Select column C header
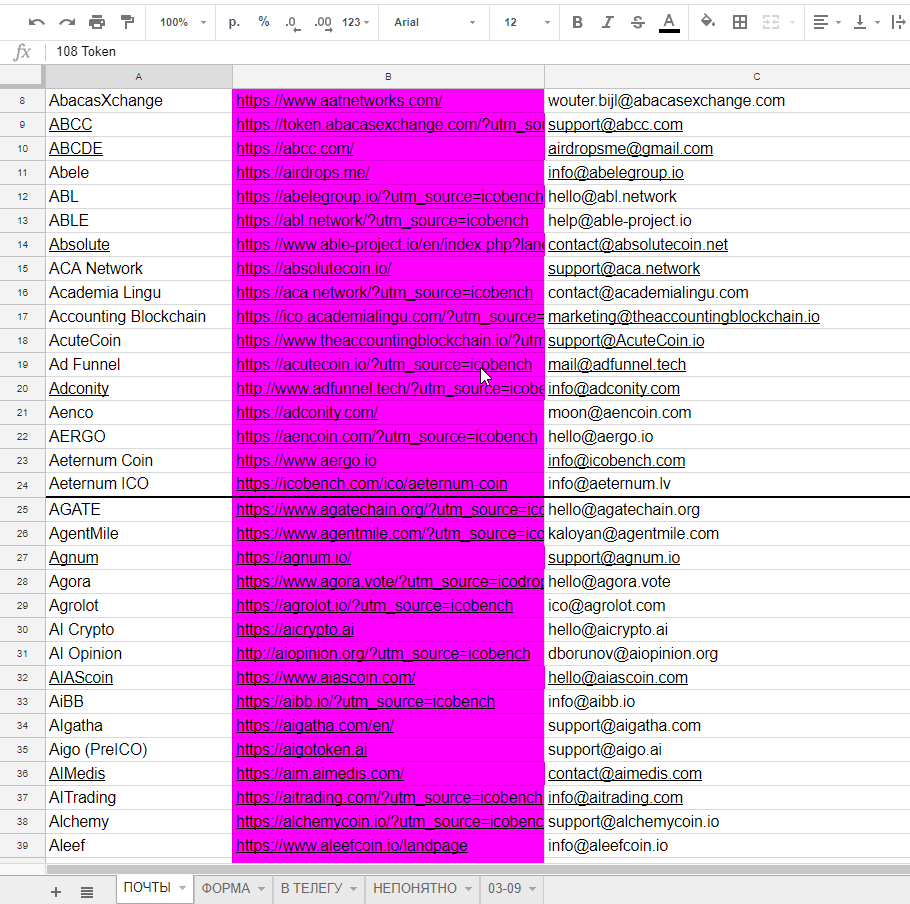Screen dimensions: 910x904 click(x=756, y=77)
